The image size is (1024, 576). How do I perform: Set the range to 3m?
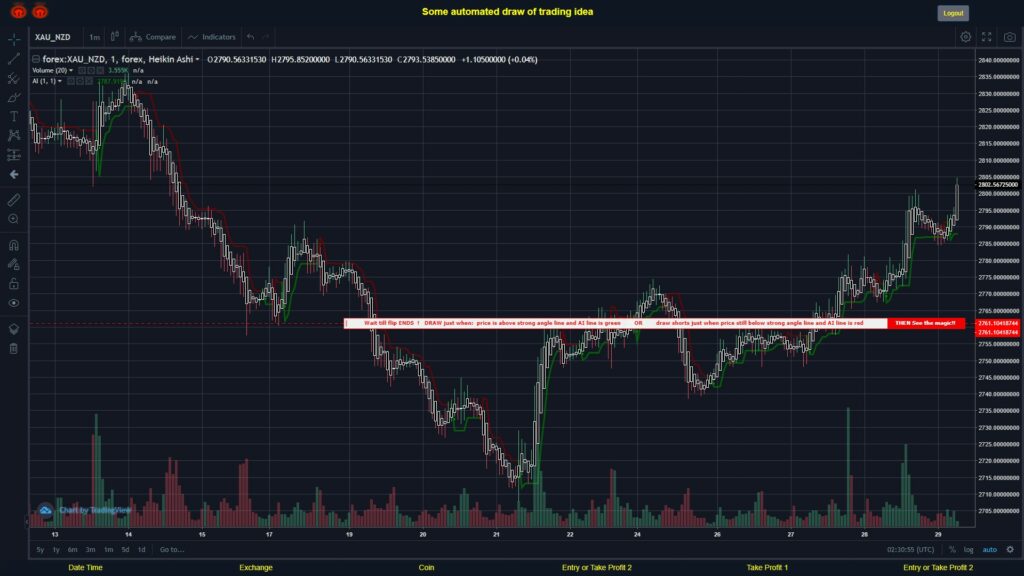pos(90,550)
